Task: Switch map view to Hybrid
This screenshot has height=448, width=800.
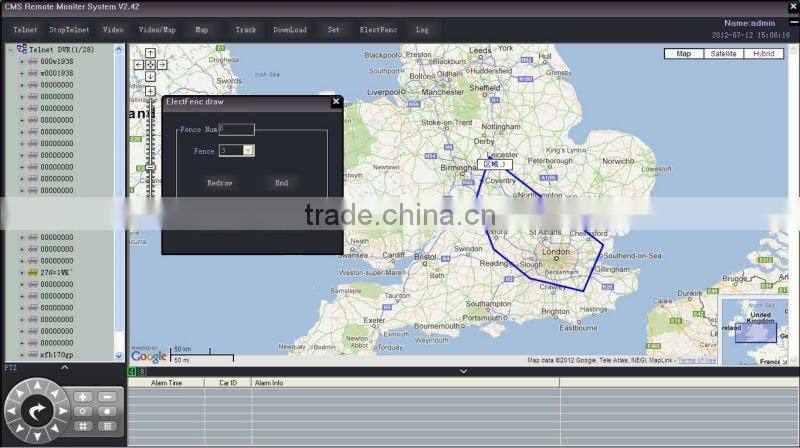Action: [764, 53]
